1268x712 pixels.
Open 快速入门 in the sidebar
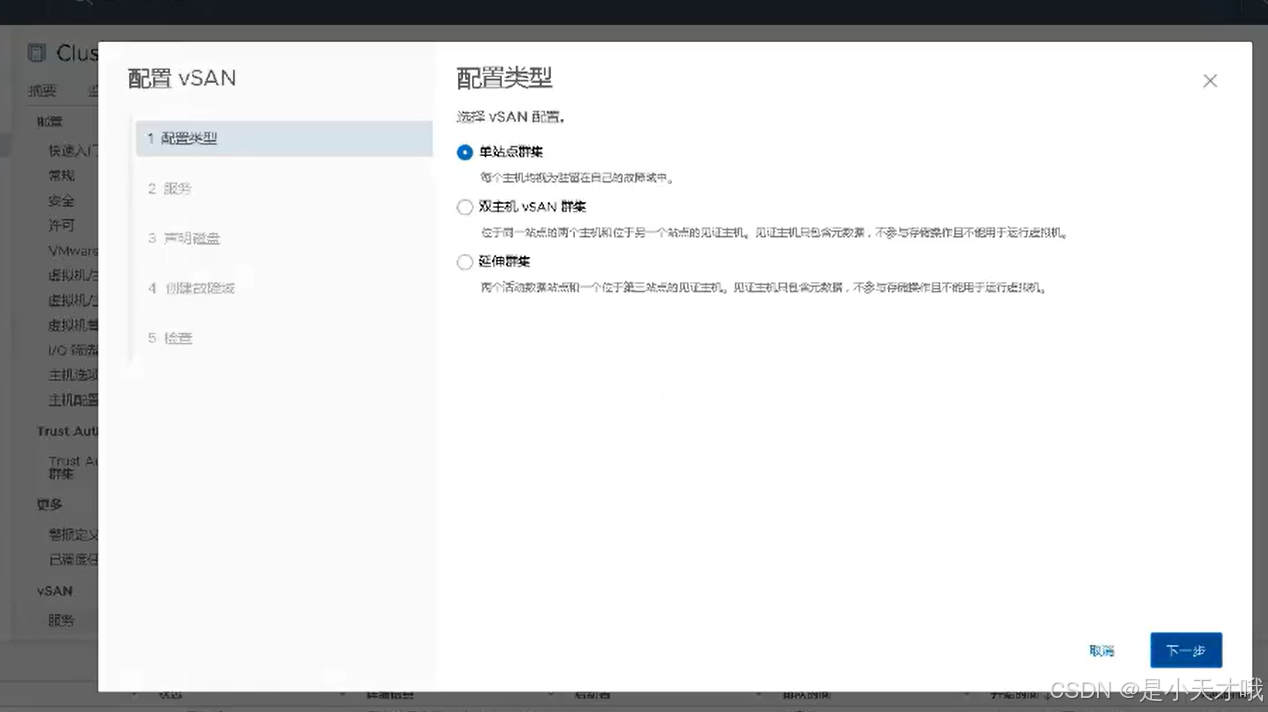click(73, 150)
